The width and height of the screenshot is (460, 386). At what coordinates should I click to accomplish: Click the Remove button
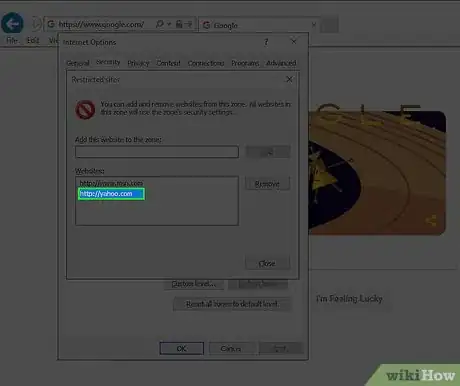point(267,184)
